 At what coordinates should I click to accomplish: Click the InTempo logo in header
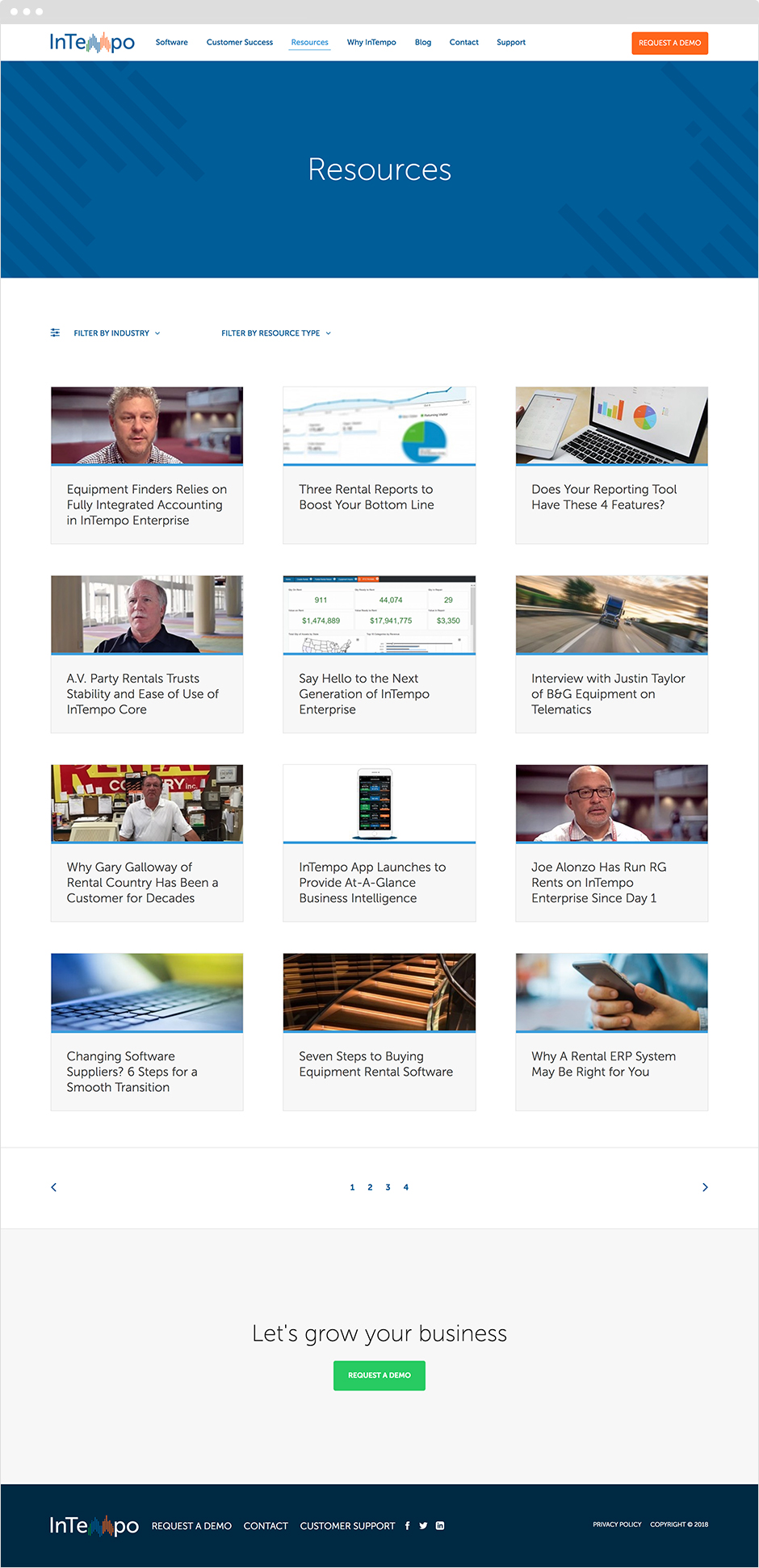(x=92, y=42)
